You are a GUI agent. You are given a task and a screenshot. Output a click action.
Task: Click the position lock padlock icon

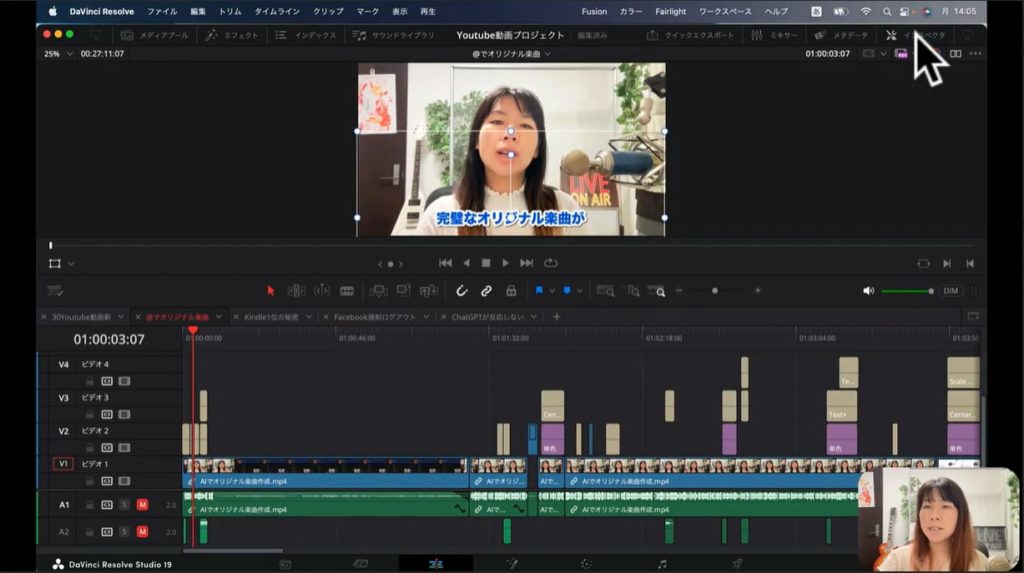pyautogui.click(x=511, y=291)
